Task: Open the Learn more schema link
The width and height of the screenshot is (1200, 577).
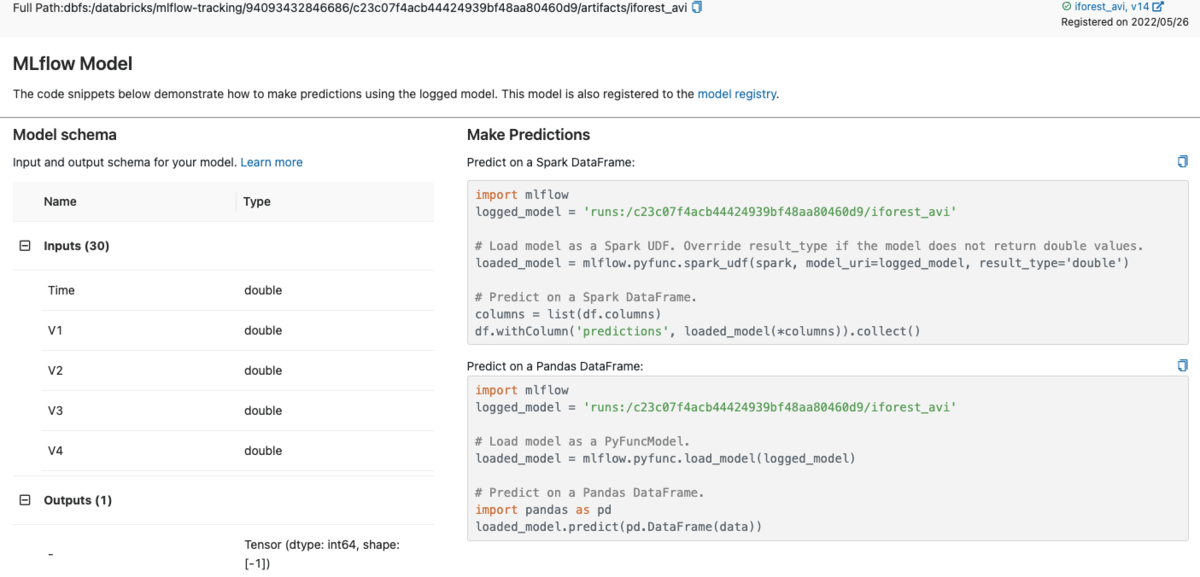Action: (271, 162)
